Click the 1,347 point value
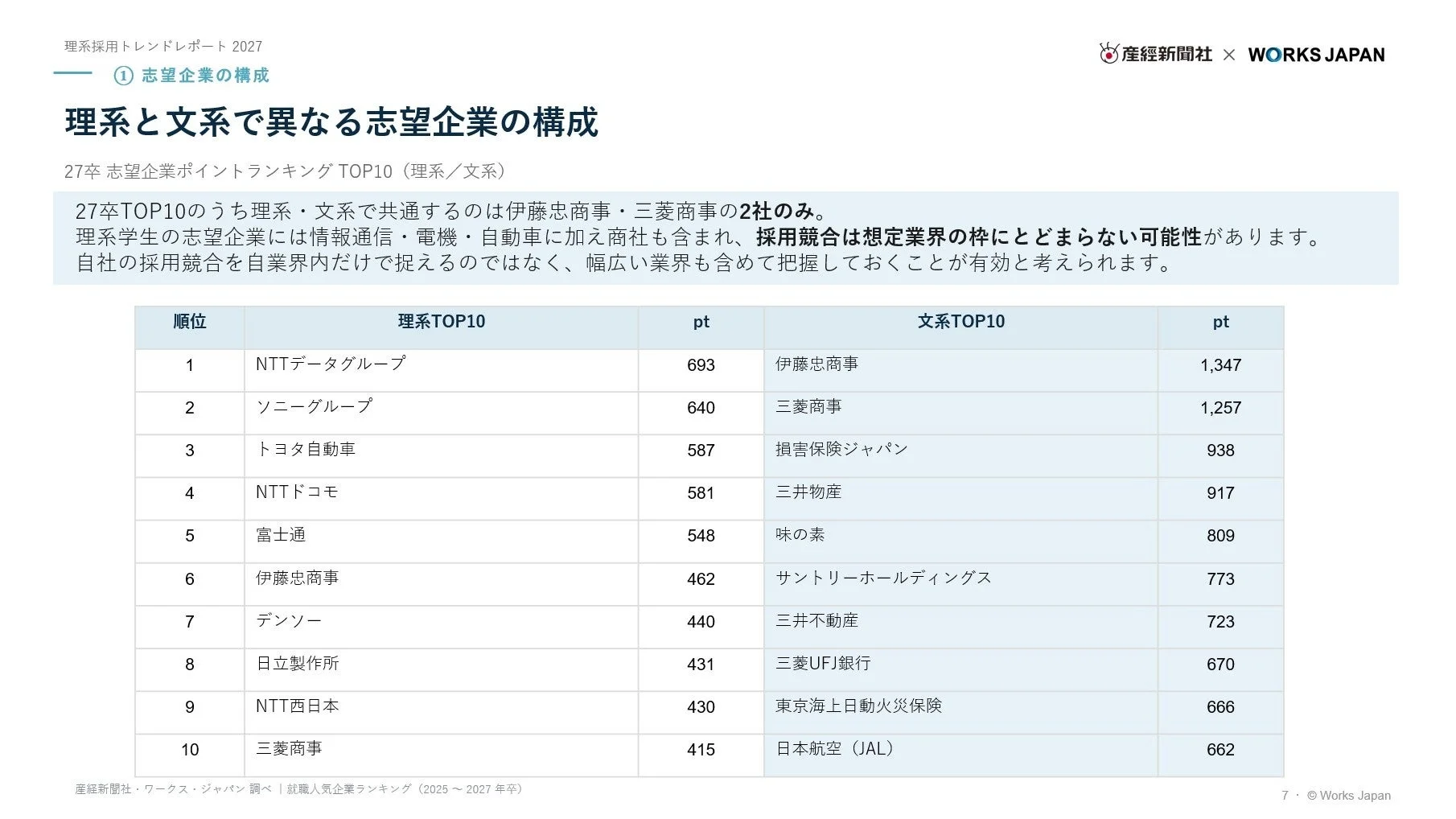Image resolution: width=1456 pixels, height=819 pixels. click(x=1220, y=365)
